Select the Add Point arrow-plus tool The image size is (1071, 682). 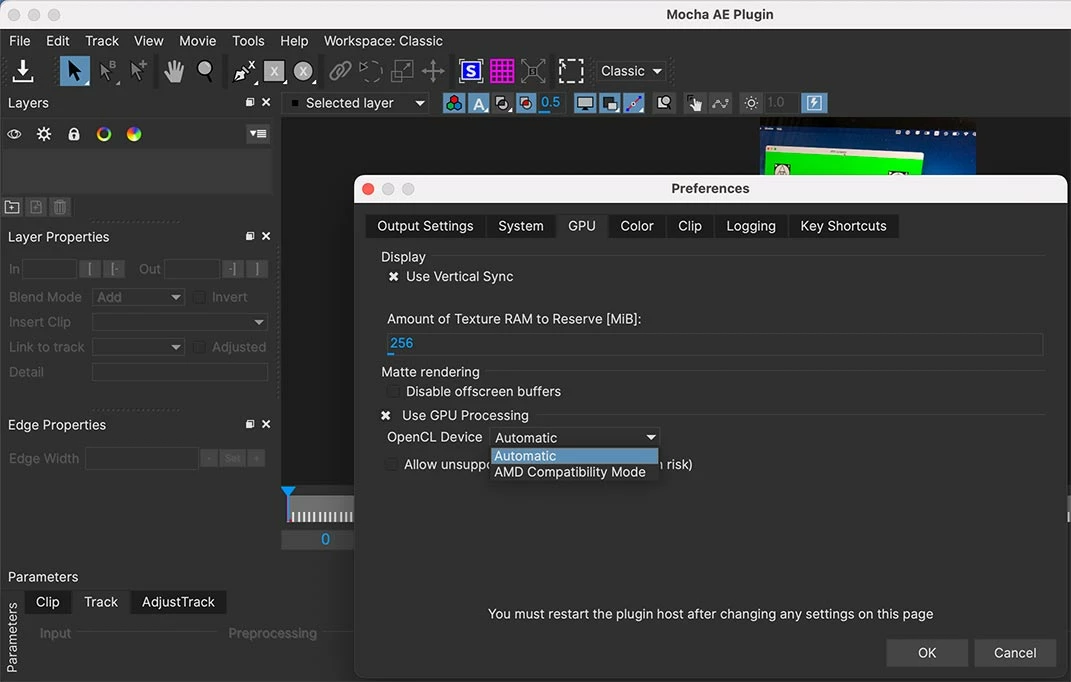[138, 70]
